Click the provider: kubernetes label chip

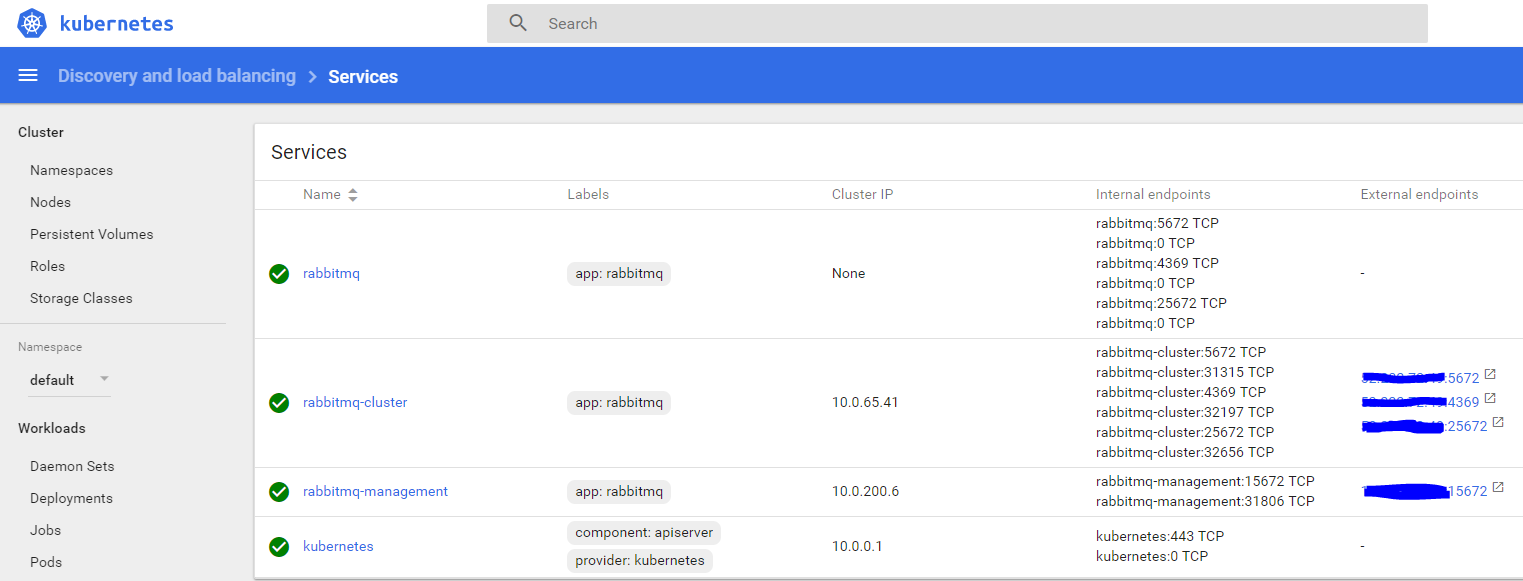pos(640,561)
